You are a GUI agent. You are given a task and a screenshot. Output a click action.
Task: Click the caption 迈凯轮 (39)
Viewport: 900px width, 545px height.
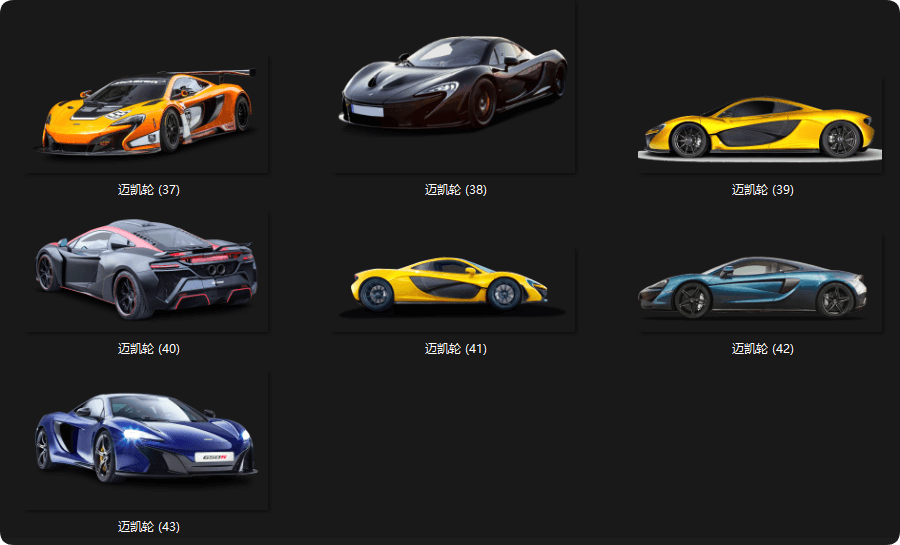762,190
